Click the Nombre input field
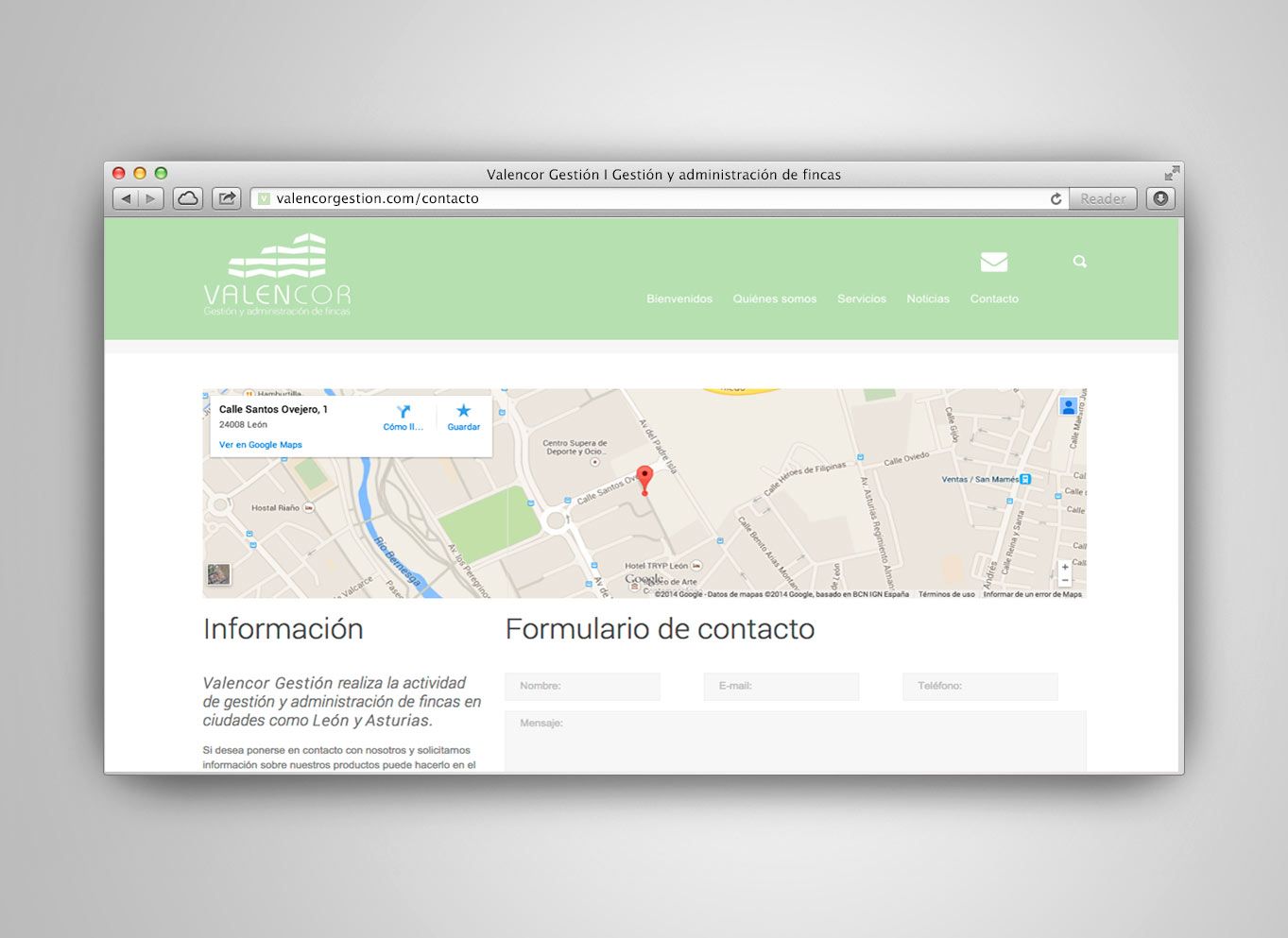 (582, 686)
